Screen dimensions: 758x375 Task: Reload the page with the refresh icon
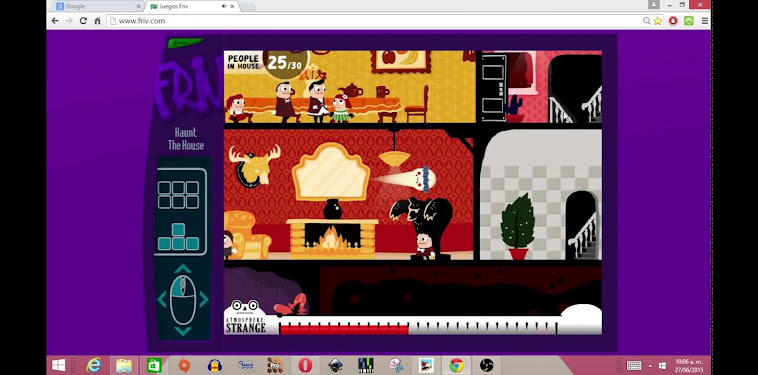83,21
